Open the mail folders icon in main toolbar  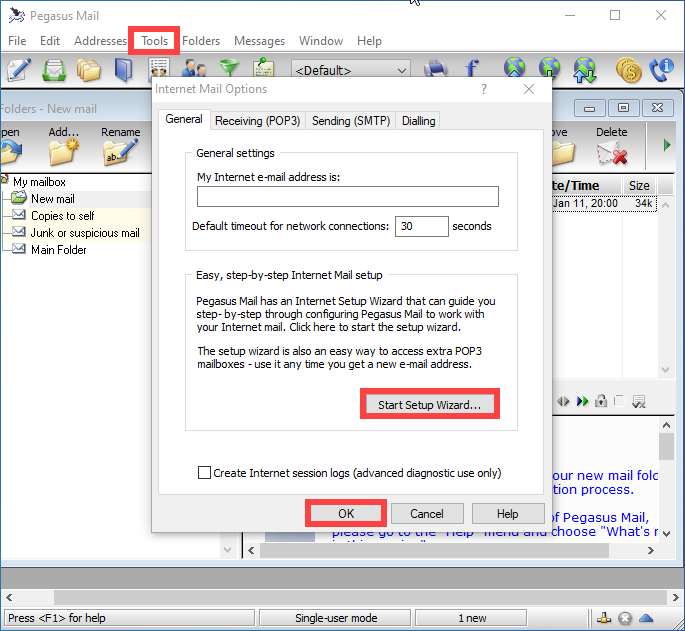point(89,70)
